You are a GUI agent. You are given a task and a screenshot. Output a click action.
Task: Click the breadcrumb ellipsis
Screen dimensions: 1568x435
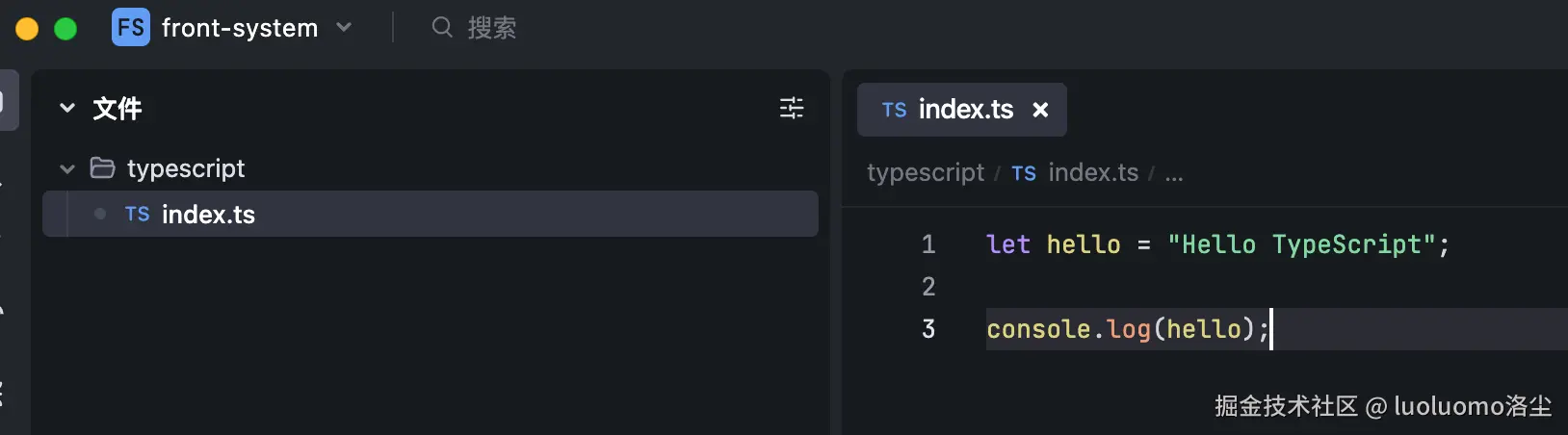[1174, 174]
